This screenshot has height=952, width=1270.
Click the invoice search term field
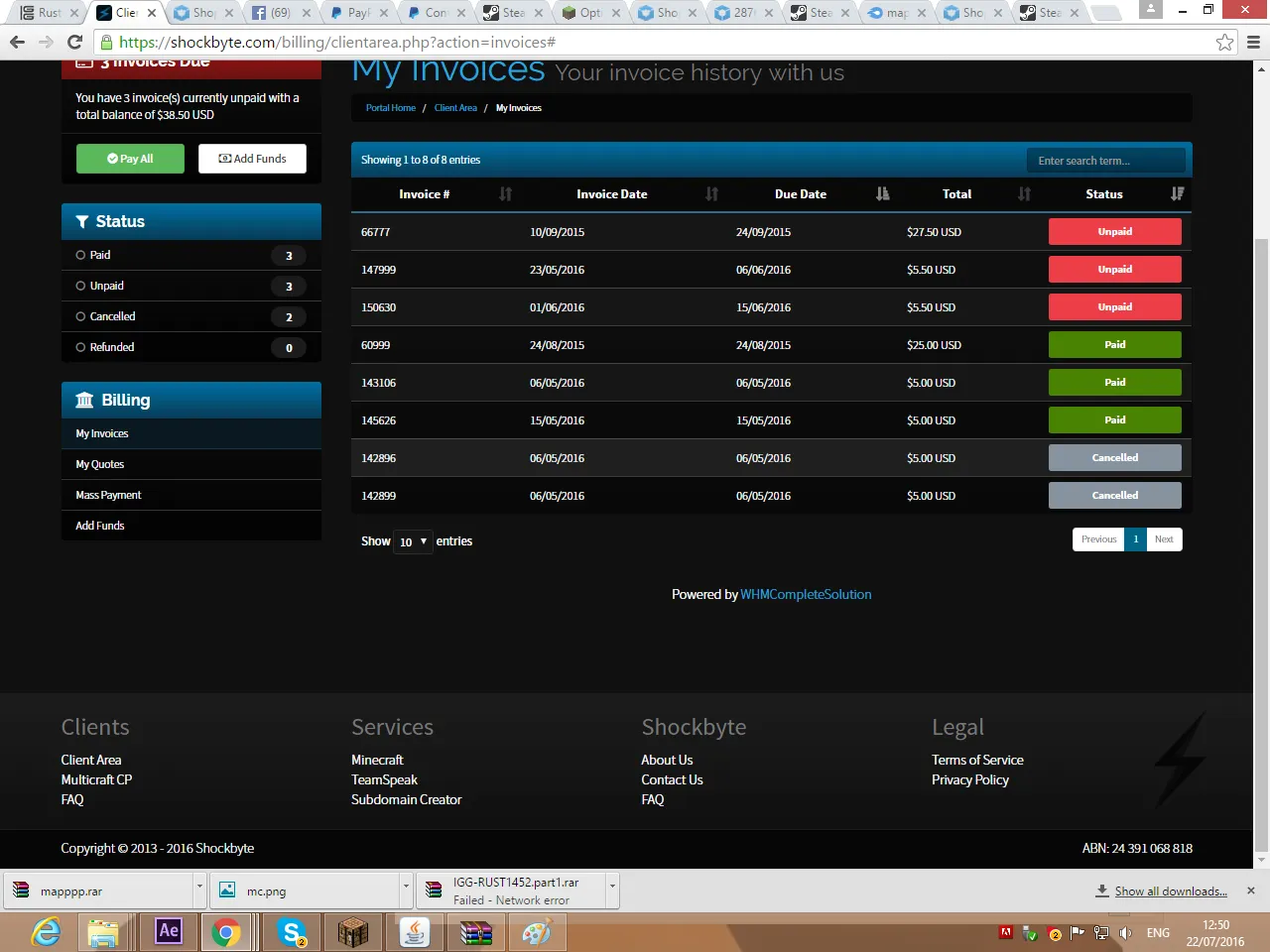point(1105,161)
